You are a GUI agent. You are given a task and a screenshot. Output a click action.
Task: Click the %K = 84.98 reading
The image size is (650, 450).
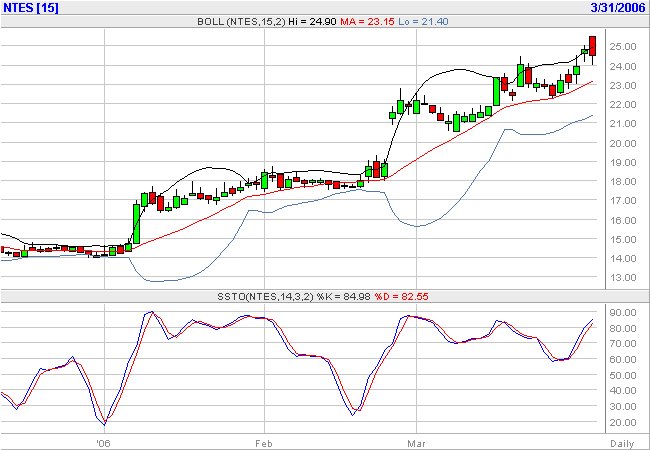pyautogui.click(x=344, y=297)
